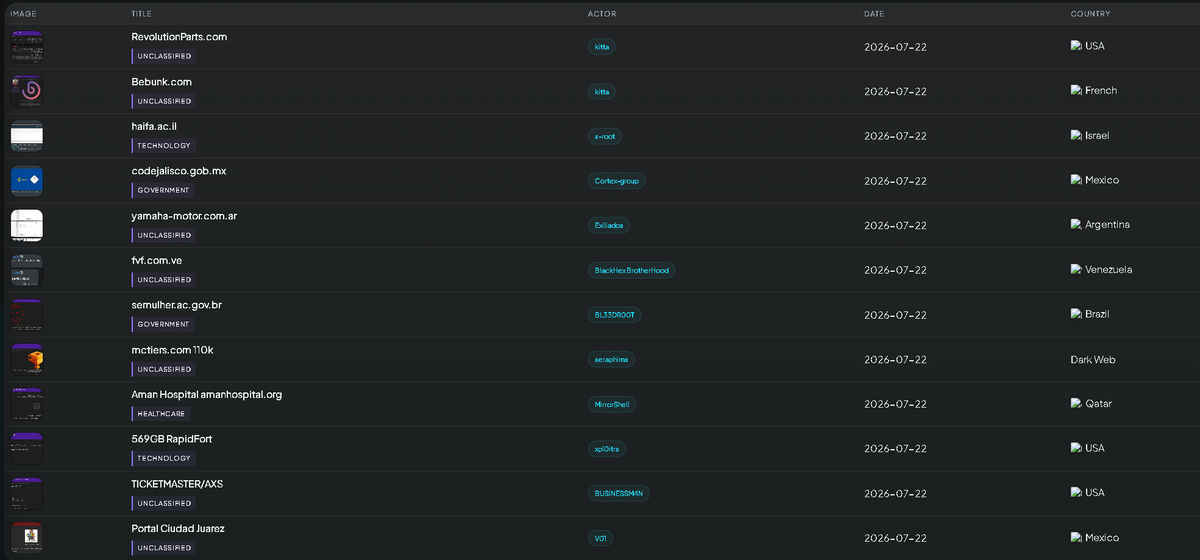This screenshot has width=1200, height=560.
Task: Click the GOVERNMENT badge under codejalisco.gob.mx
Action: pos(164,191)
